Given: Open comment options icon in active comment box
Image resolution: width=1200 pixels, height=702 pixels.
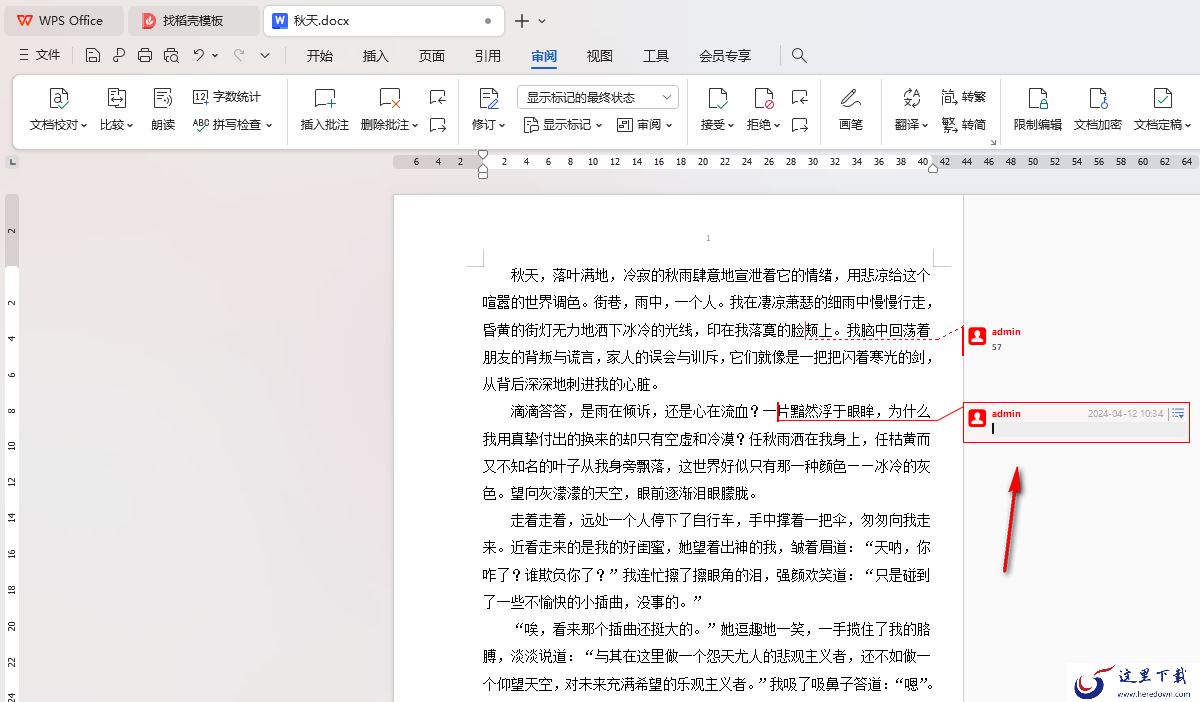Looking at the screenshot, I should point(1178,413).
